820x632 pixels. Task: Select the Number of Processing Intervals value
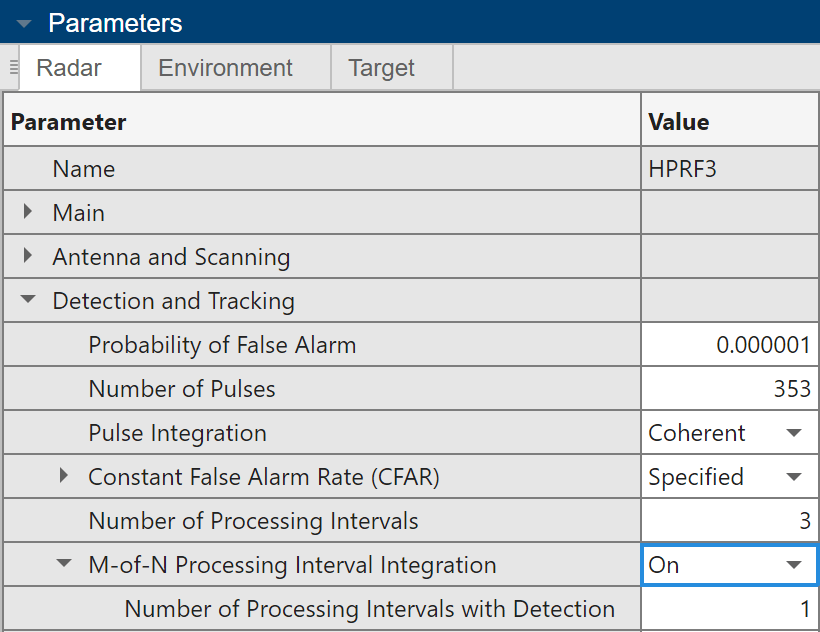tap(728, 521)
